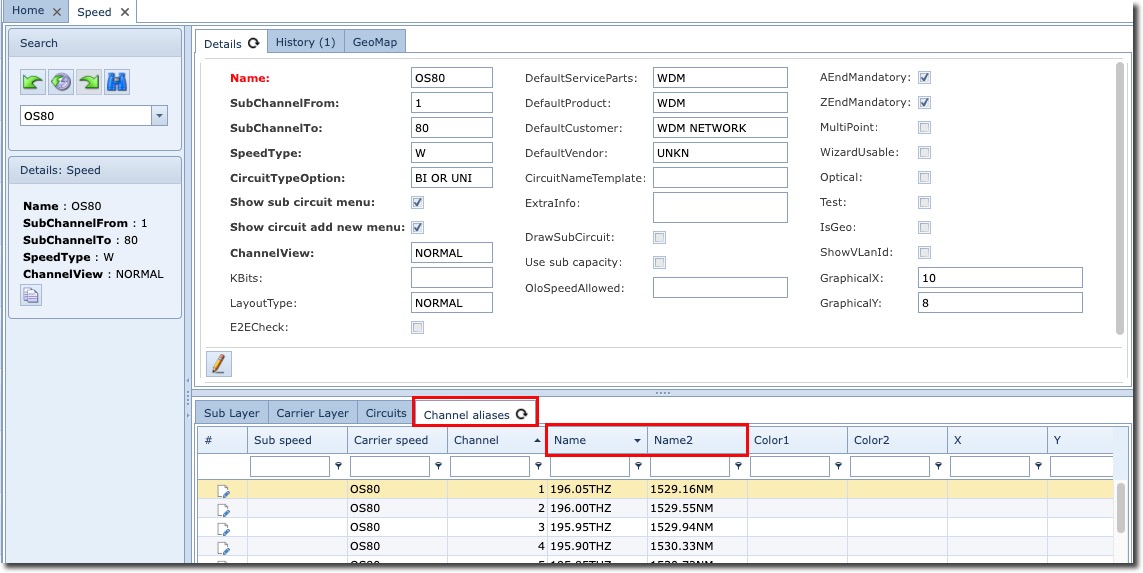
Task: Enable the MultiPoint checkbox
Action: [x=925, y=128]
